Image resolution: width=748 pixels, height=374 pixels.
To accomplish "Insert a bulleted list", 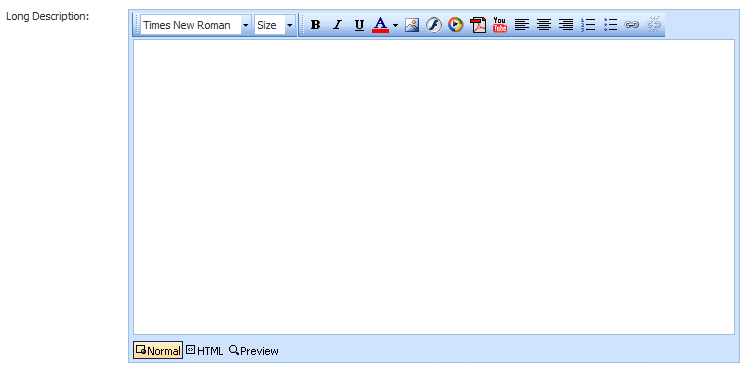I will [610, 25].
